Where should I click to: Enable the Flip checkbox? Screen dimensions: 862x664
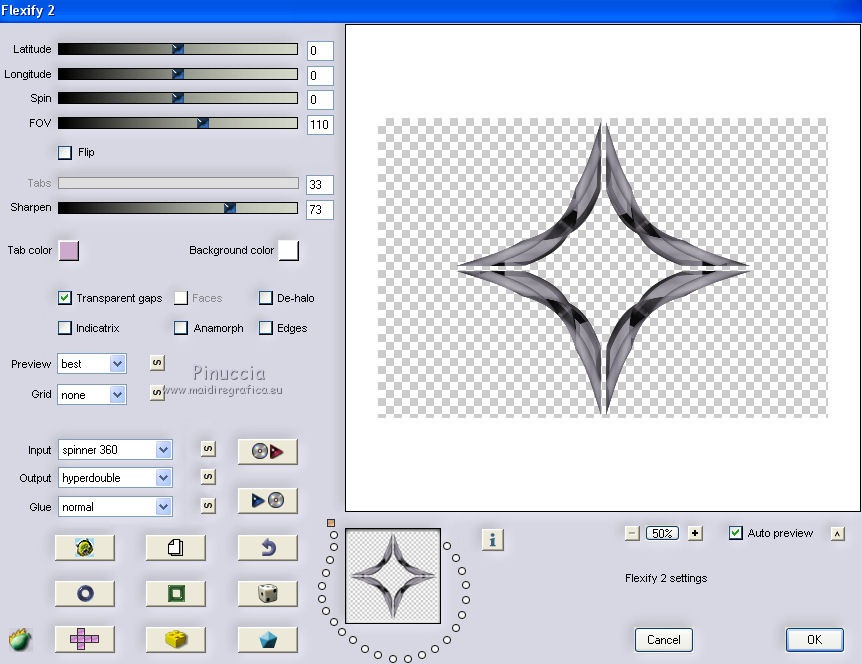pyautogui.click(x=65, y=152)
